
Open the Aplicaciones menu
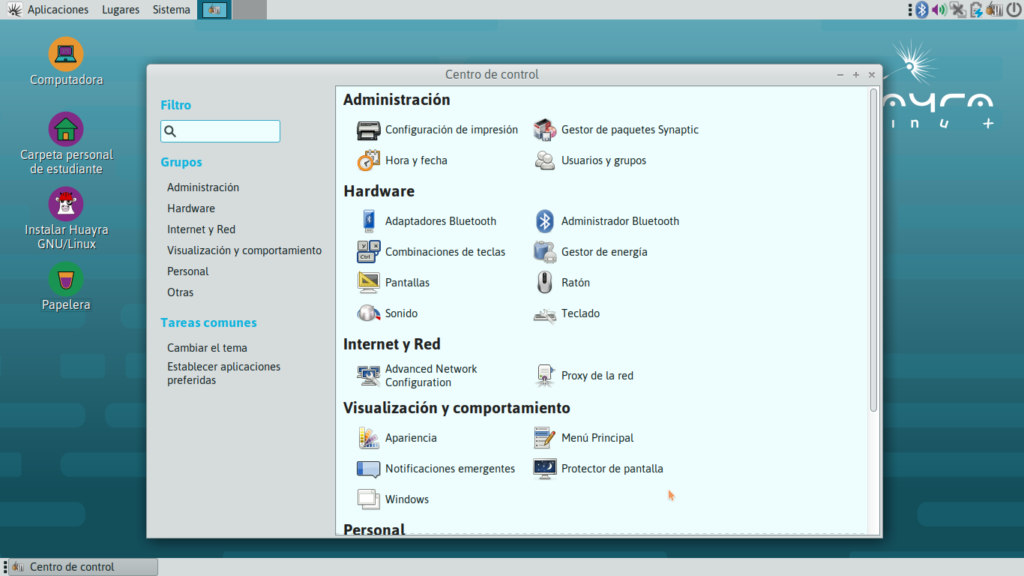(x=57, y=10)
